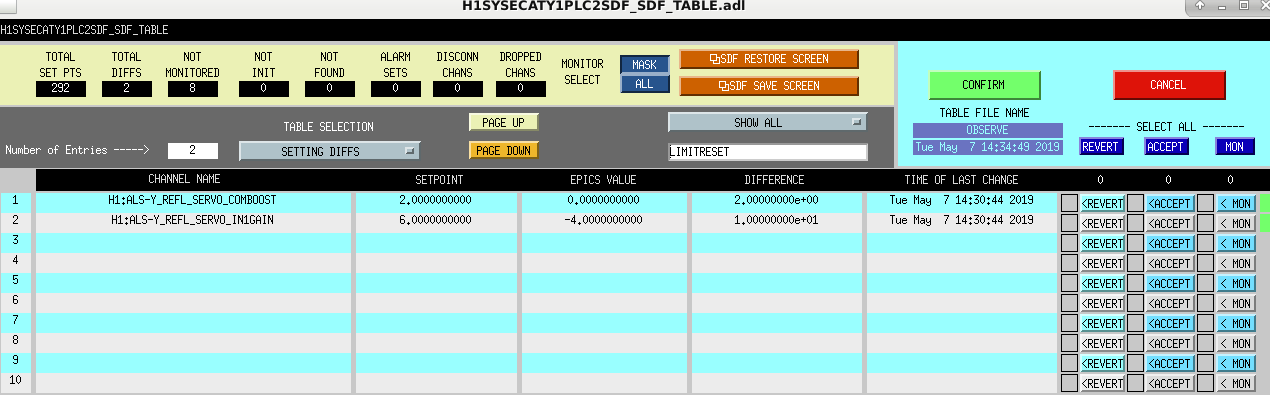1270x395 pixels.
Task: Click select-all REVERT button
Action: [1101, 147]
